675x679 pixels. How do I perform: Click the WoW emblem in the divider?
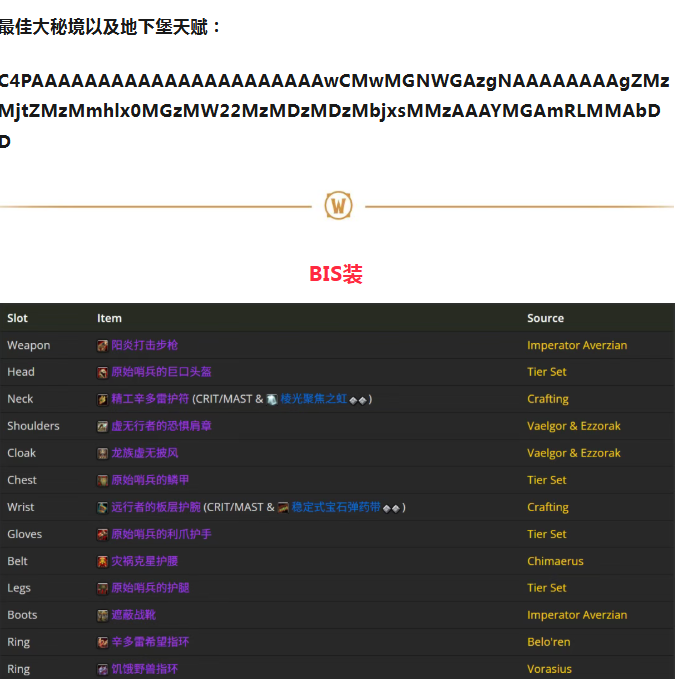pyautogui.click(x=338, y=206)
